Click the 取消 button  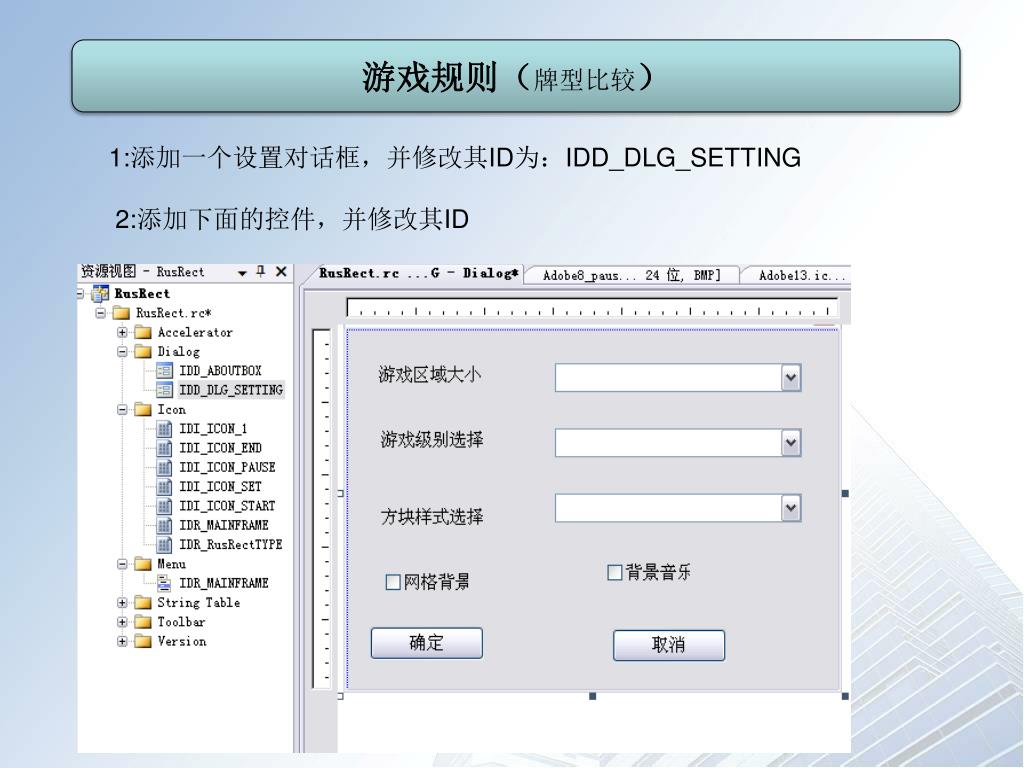coord(669,645)
